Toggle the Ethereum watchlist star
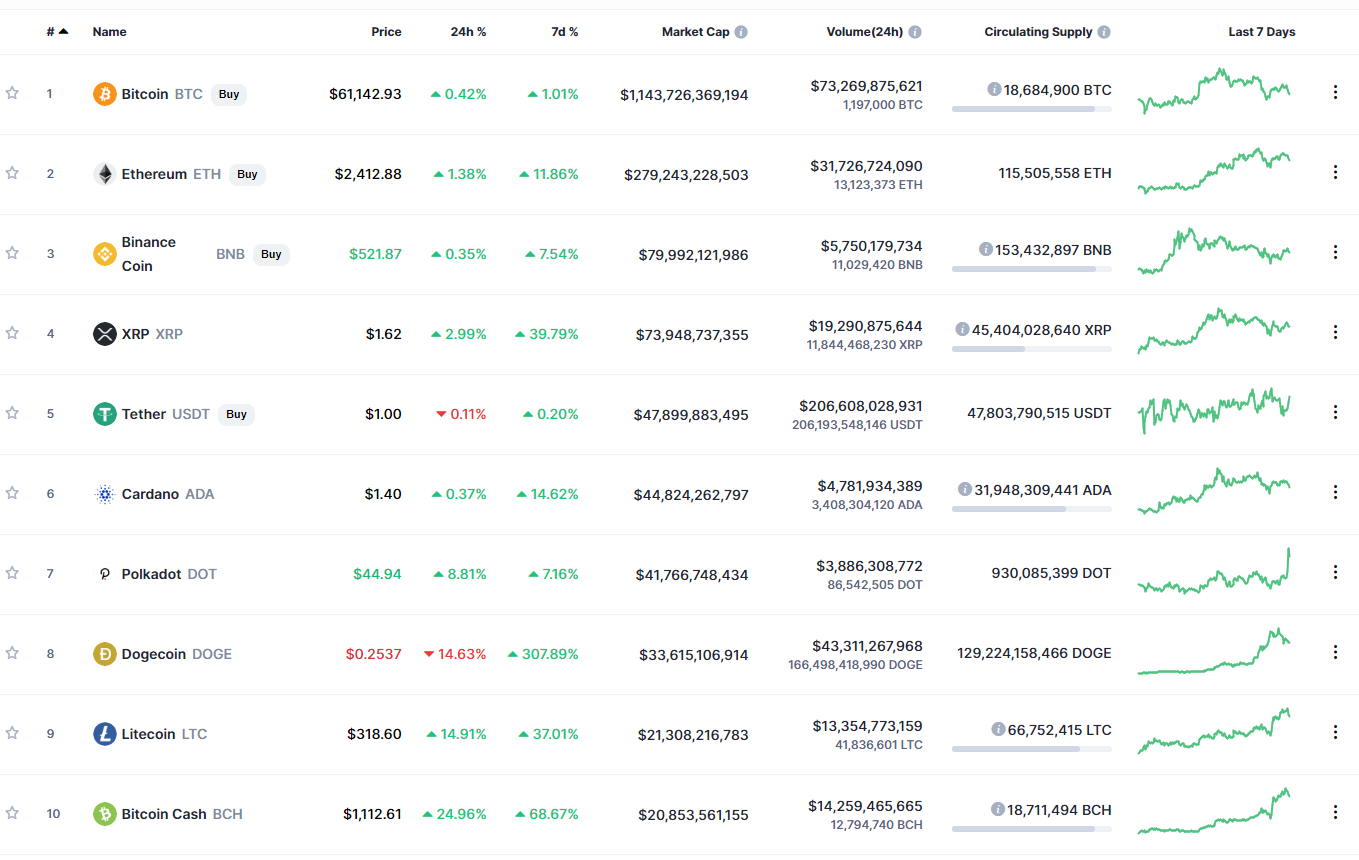Screen dimensions: 1359x860 (12, 173)
